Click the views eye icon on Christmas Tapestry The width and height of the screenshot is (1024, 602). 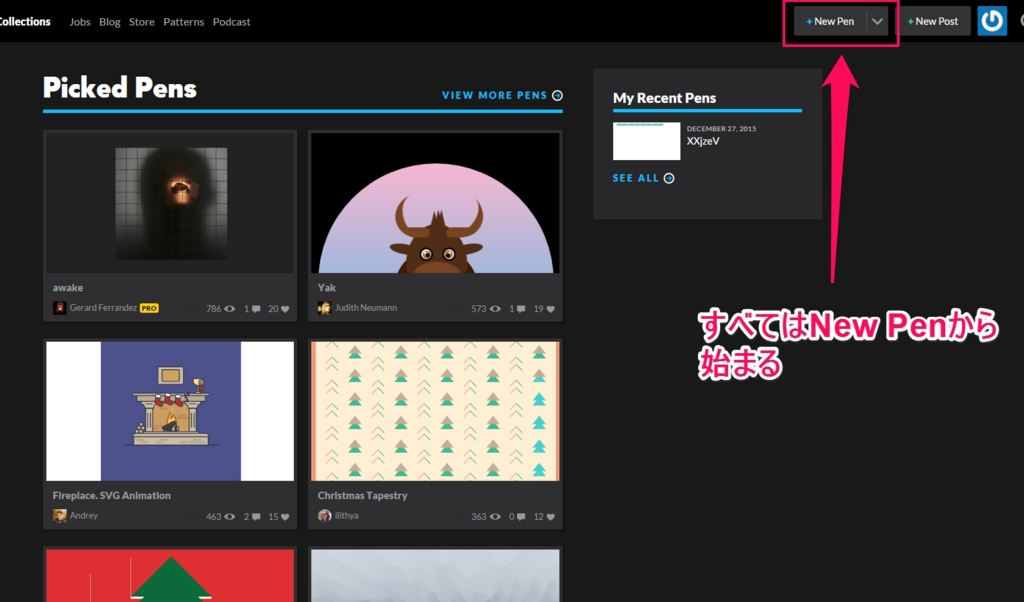click(x=495, y=516)
